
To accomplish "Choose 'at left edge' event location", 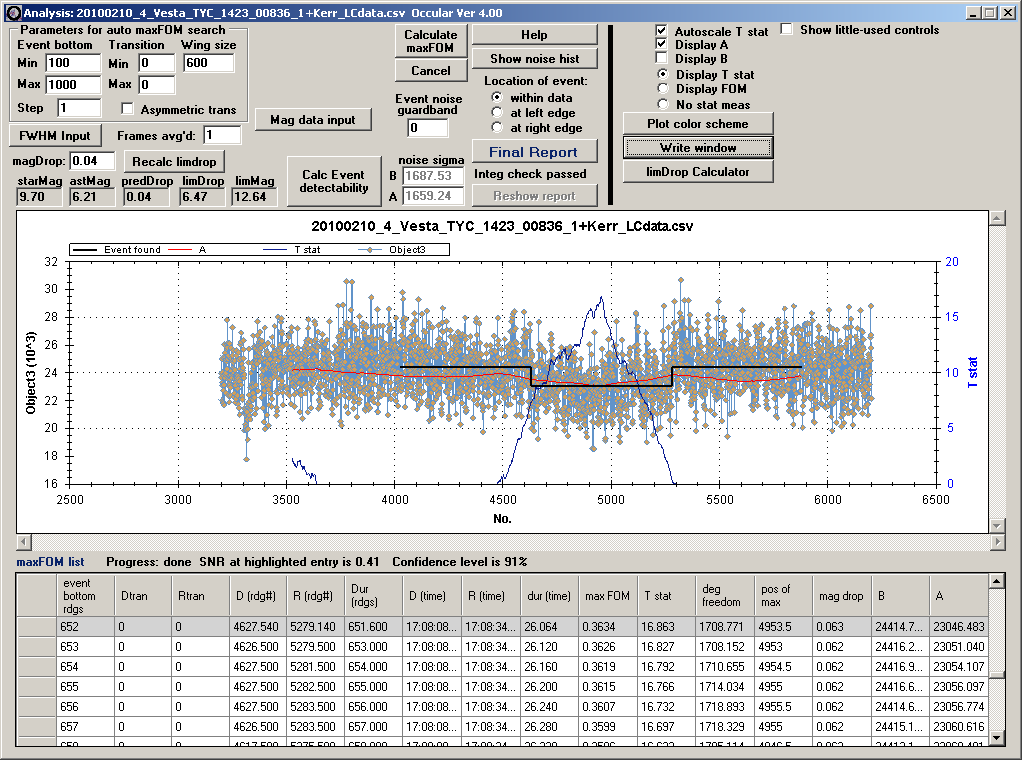I will tap(497, 112).
